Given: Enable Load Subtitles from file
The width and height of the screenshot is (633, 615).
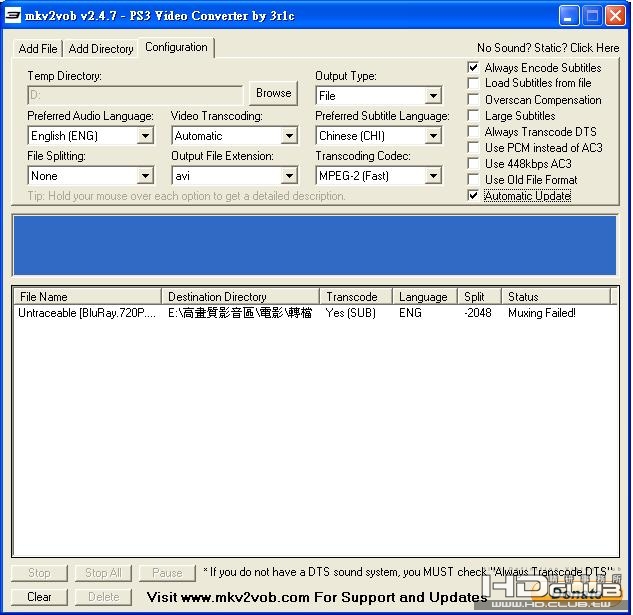Looking at the screenshot, I should click(x=473, y=83).
